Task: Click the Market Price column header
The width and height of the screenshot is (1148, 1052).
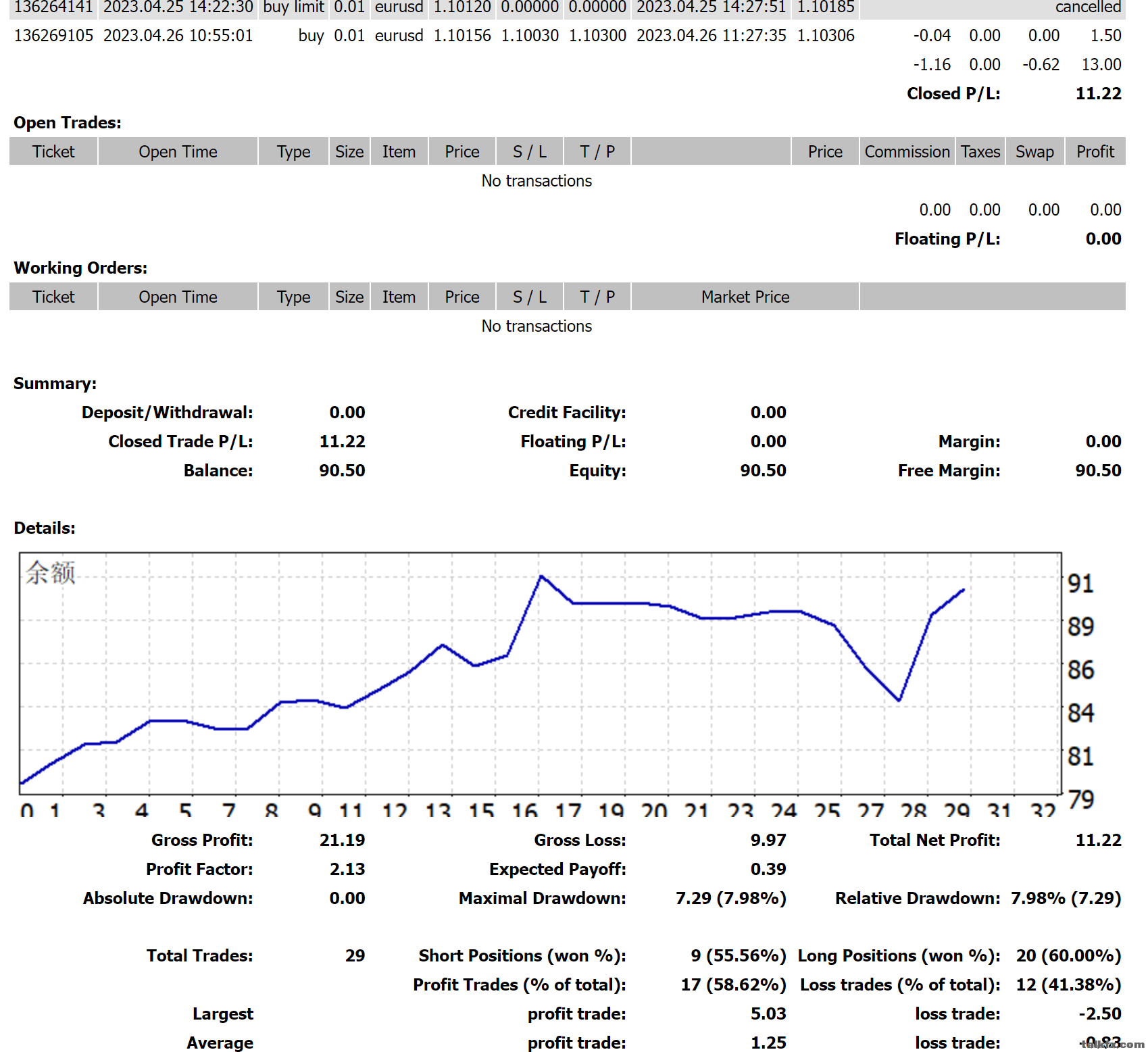Action: 745,297
